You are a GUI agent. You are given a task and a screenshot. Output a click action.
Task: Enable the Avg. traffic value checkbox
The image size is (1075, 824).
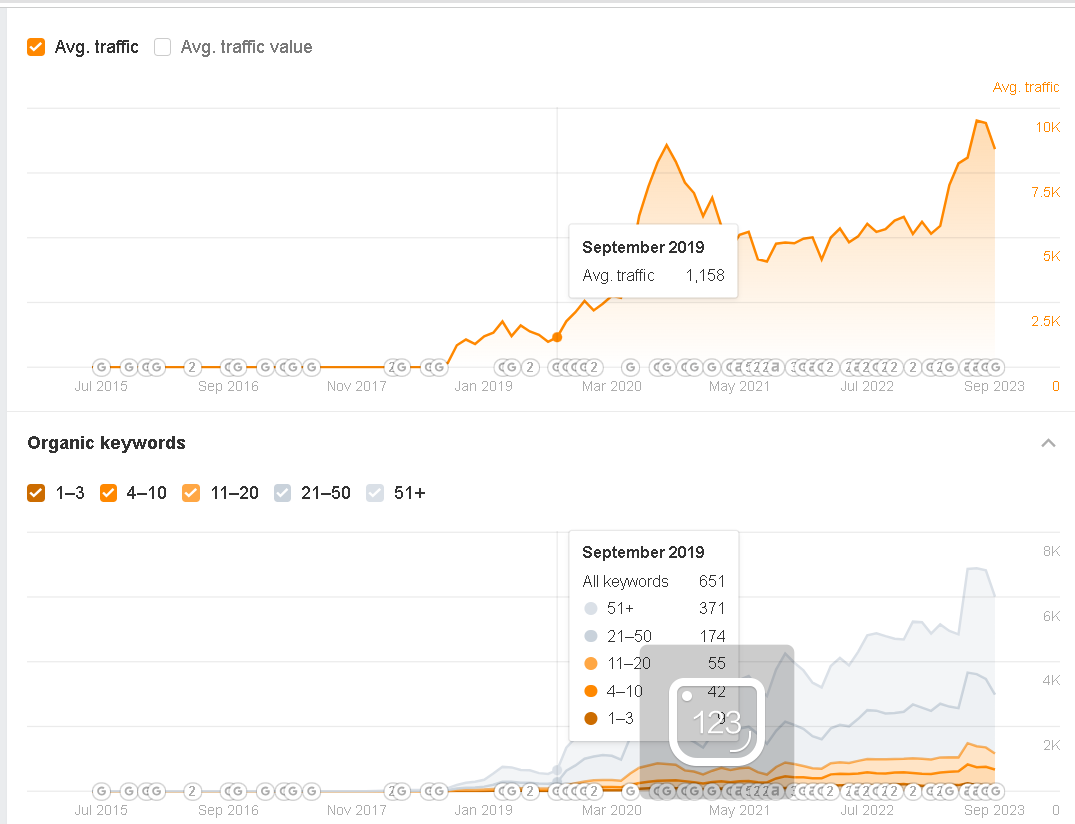point(163,47)
